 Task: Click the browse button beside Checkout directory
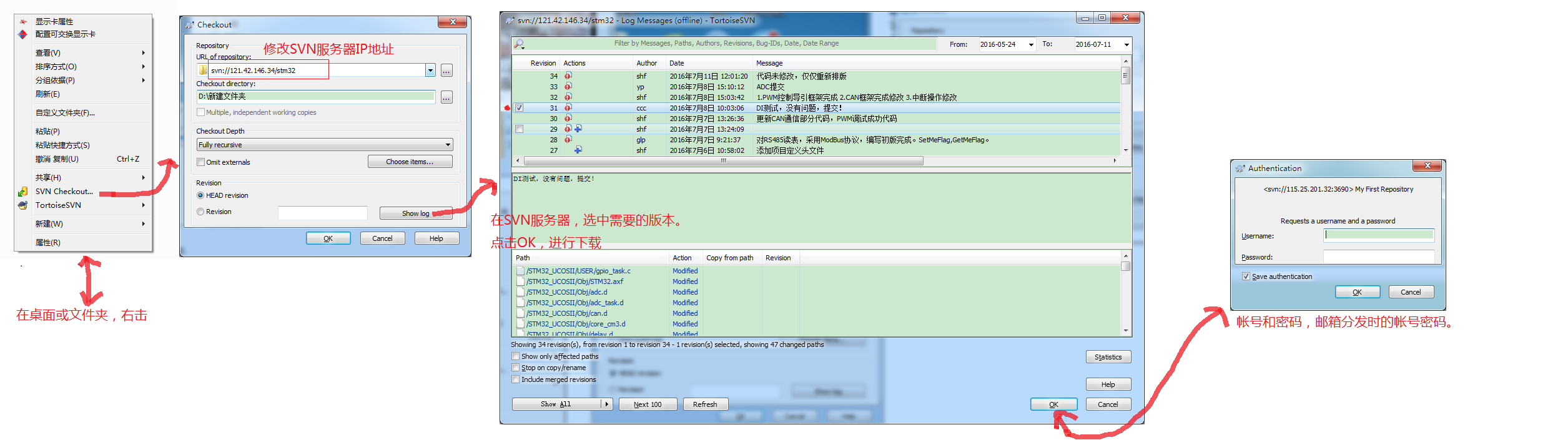[x=446, y=97]
